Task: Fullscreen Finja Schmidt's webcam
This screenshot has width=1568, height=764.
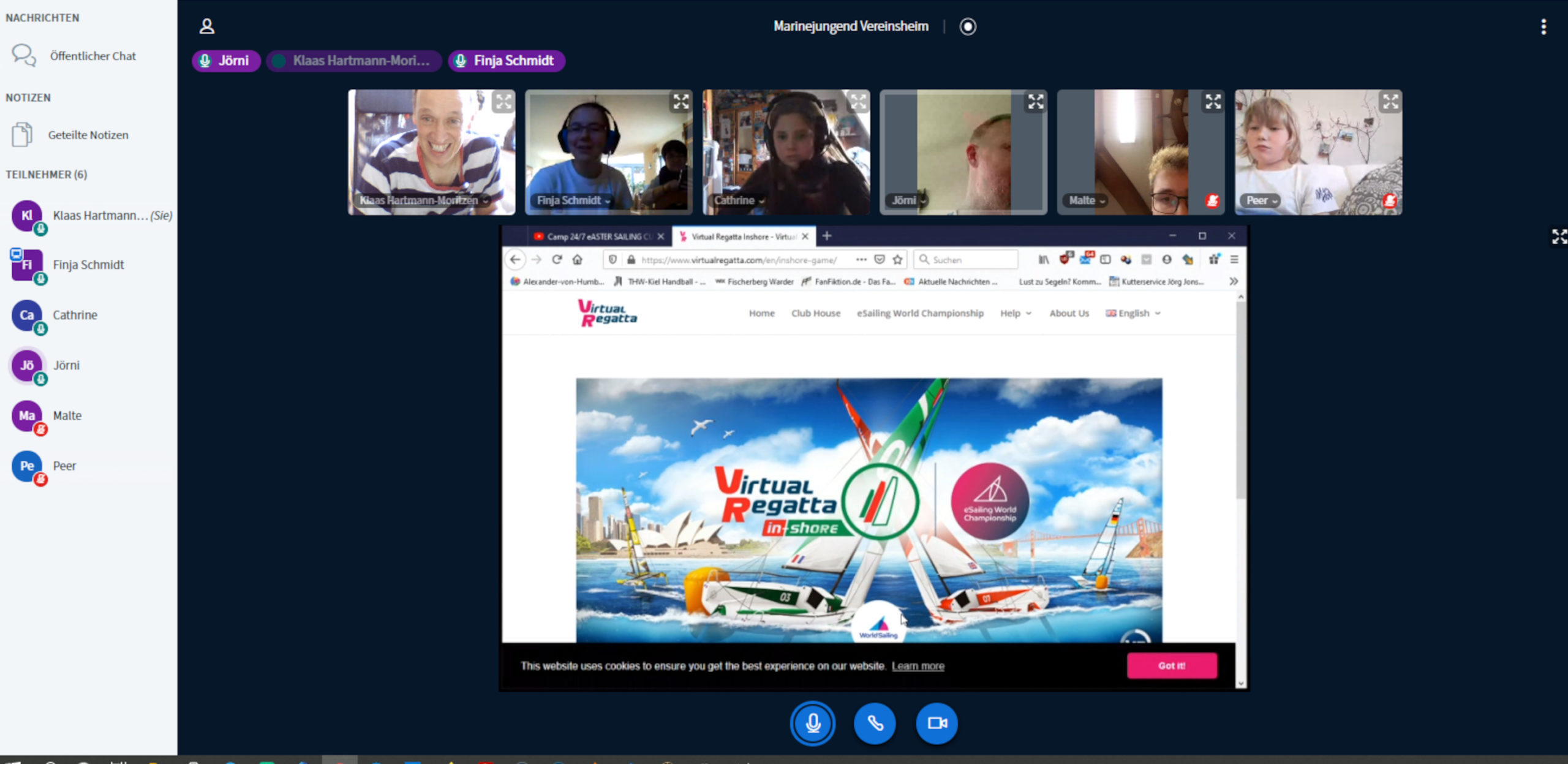Action: (x=681, y=102)
